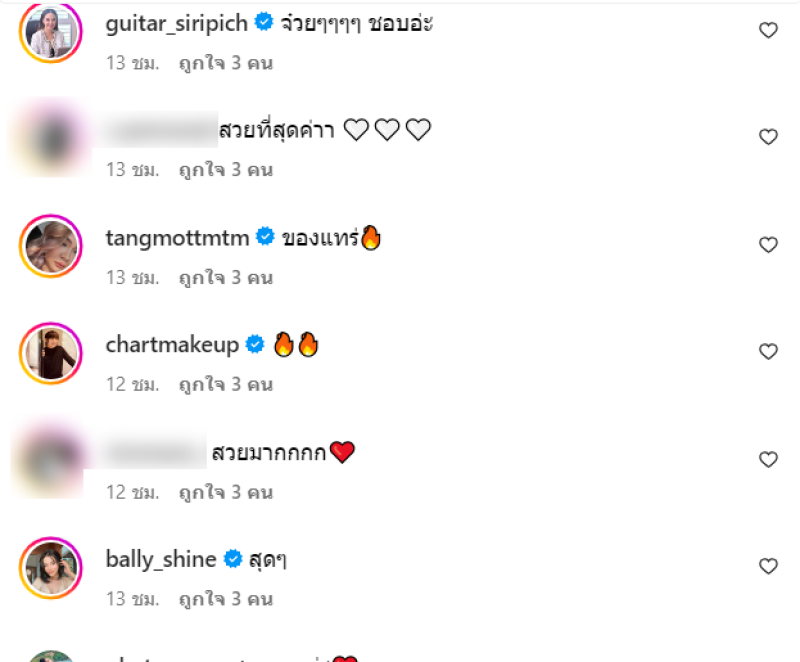The height and width of the screenshot is (662, 800).
Task: View the 3 likes on tangmottmtm's comment
Action: [226, 278]
